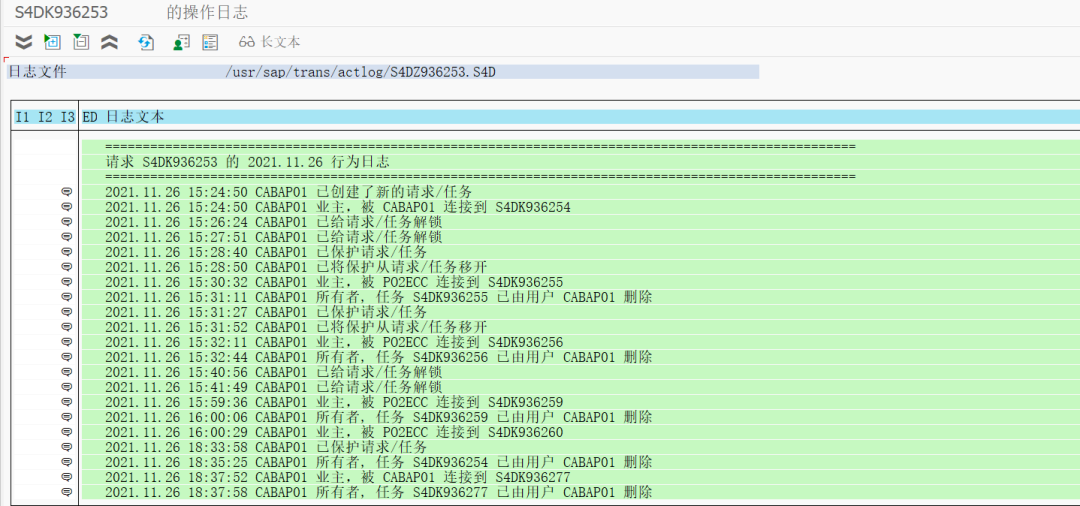Click the collapse one level minus icon

[x=81, y=43]
